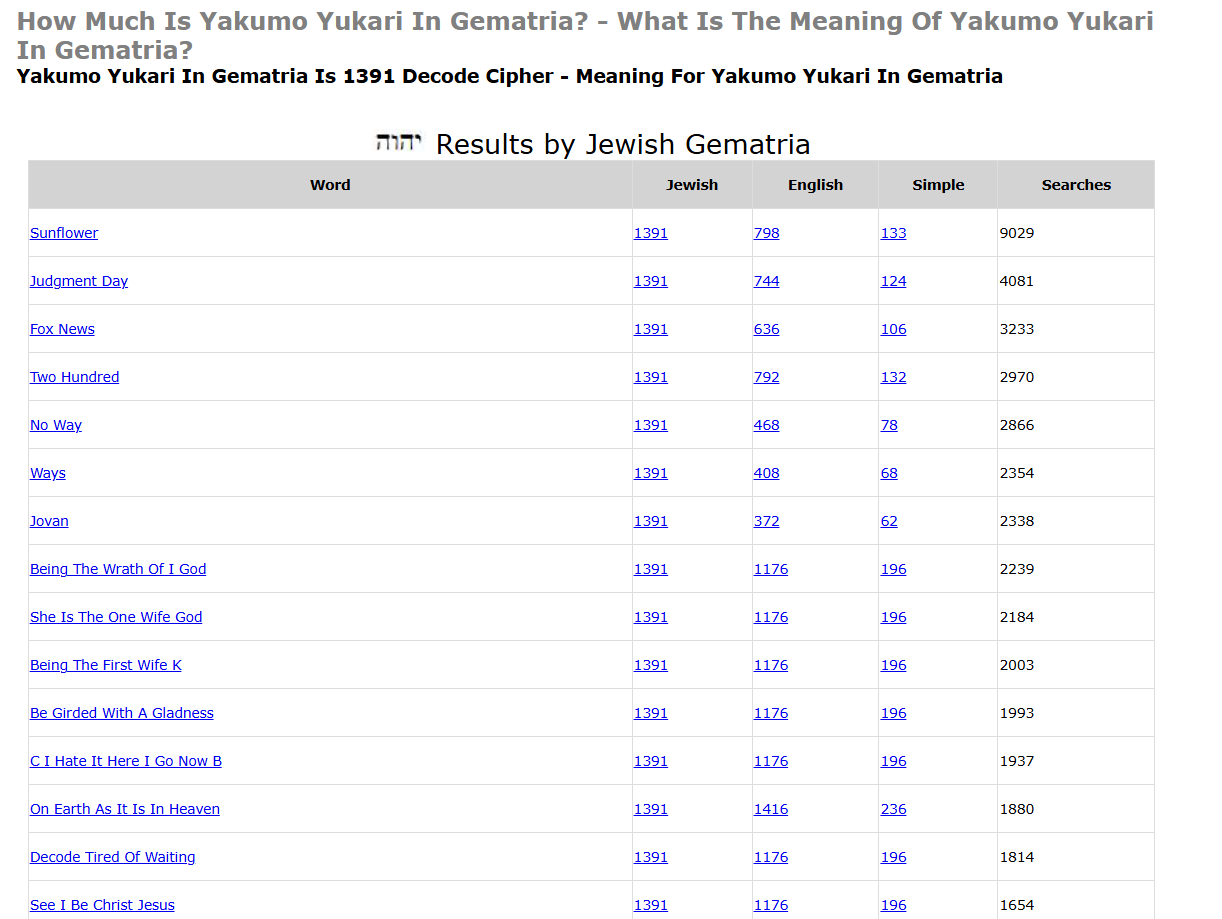Click Jewish value 1391 in Sunflower row

click(x=651, y=233)
